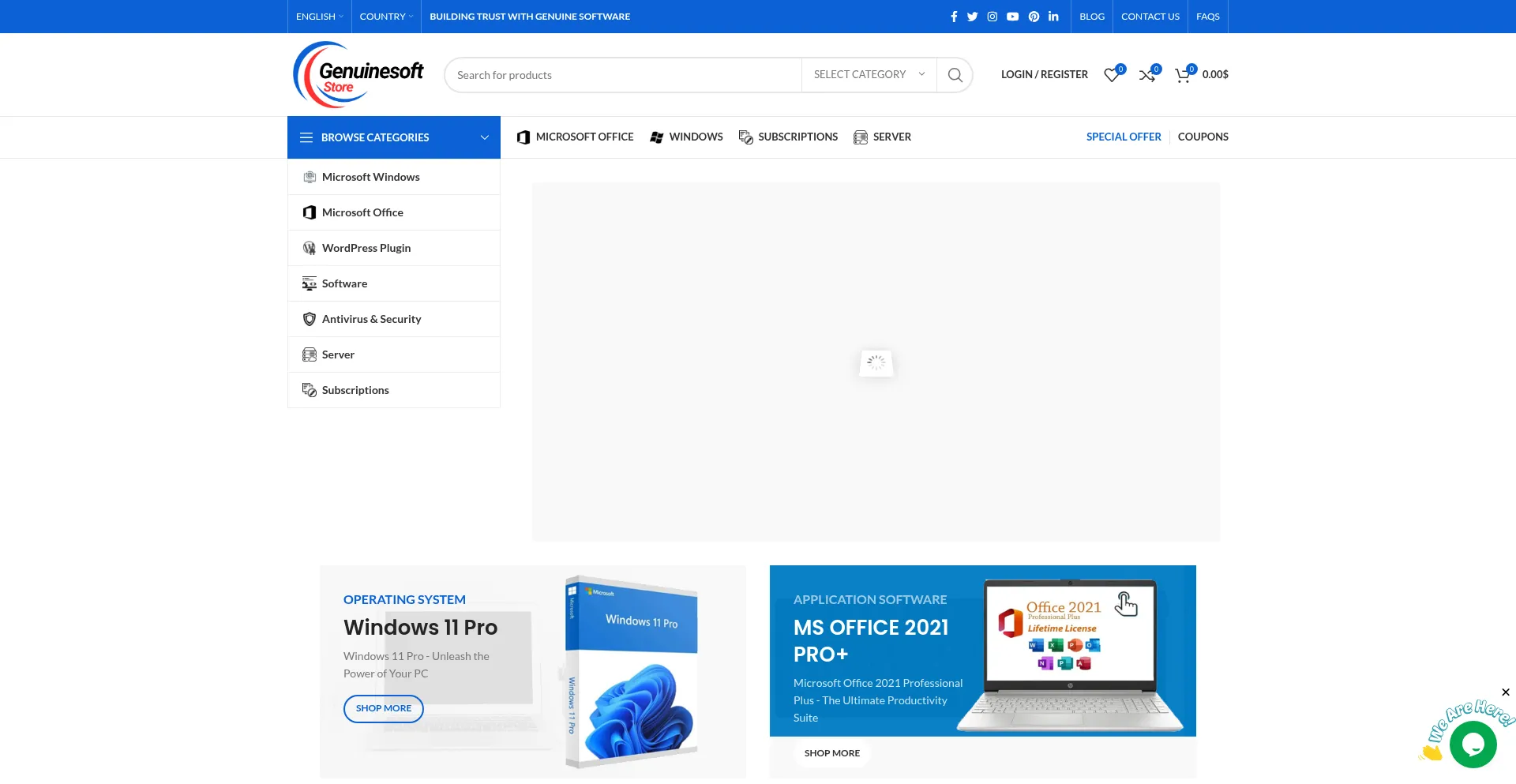This screenshot has width=1516, height=784.
Task: Click Server sidebar category icon
Action: point(310,354)
